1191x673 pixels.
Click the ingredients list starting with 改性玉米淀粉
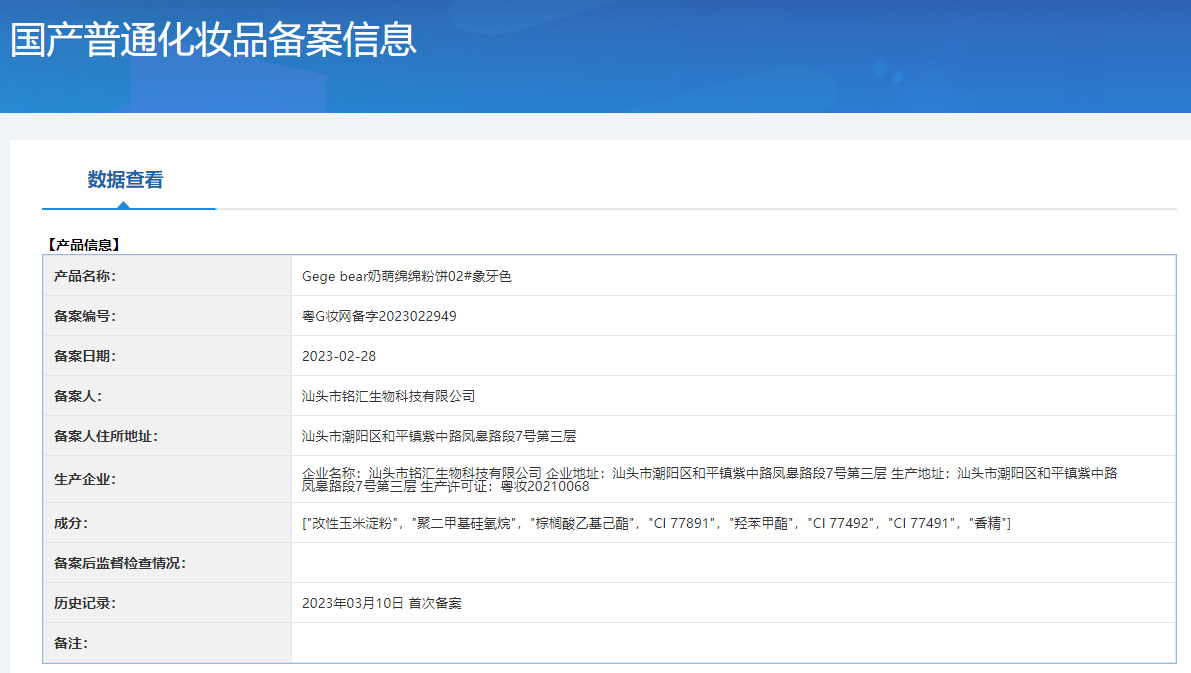[656, 523]
